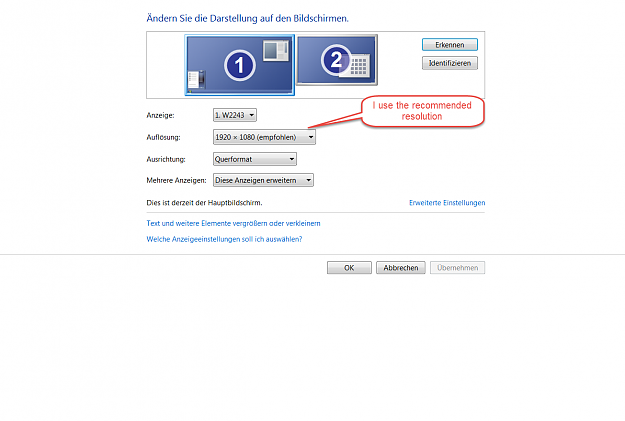
Task: Select monitor 1 thumbnail
Action: (240, 65)
